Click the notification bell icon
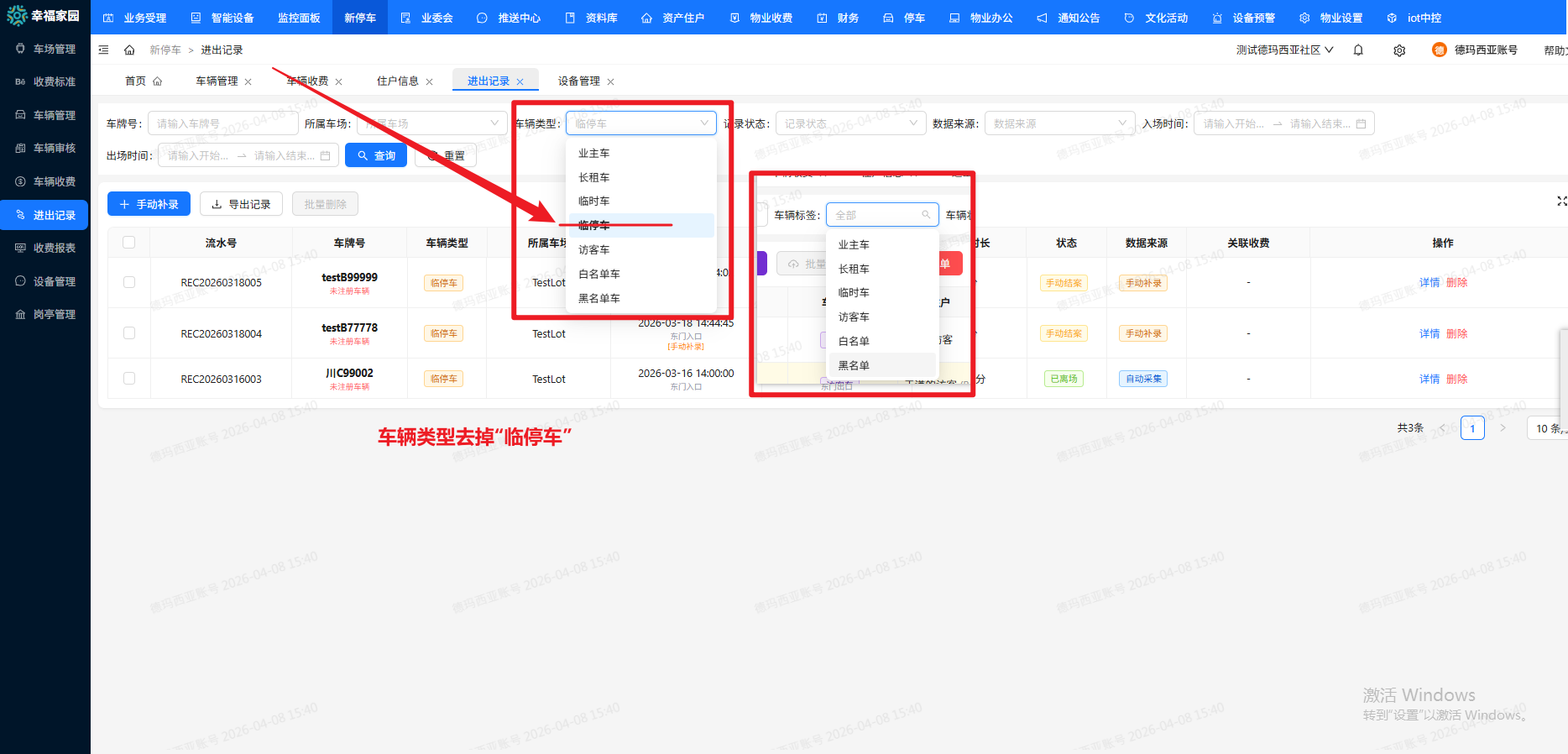This screenshot has height=754, width=1568. coord(1358,50)
